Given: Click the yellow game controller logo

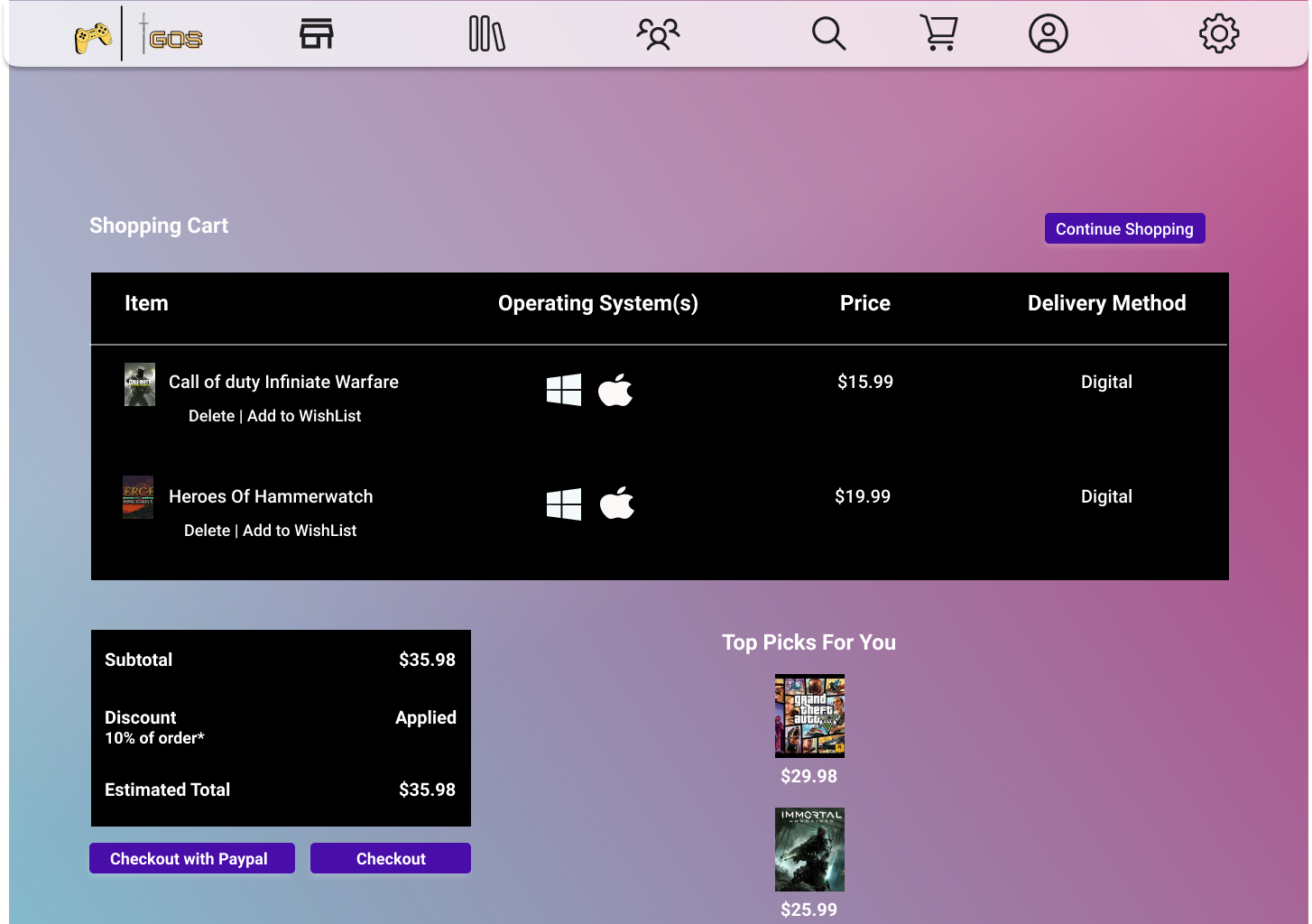Looking at the screenshot, I should click(x=93, y=38).
